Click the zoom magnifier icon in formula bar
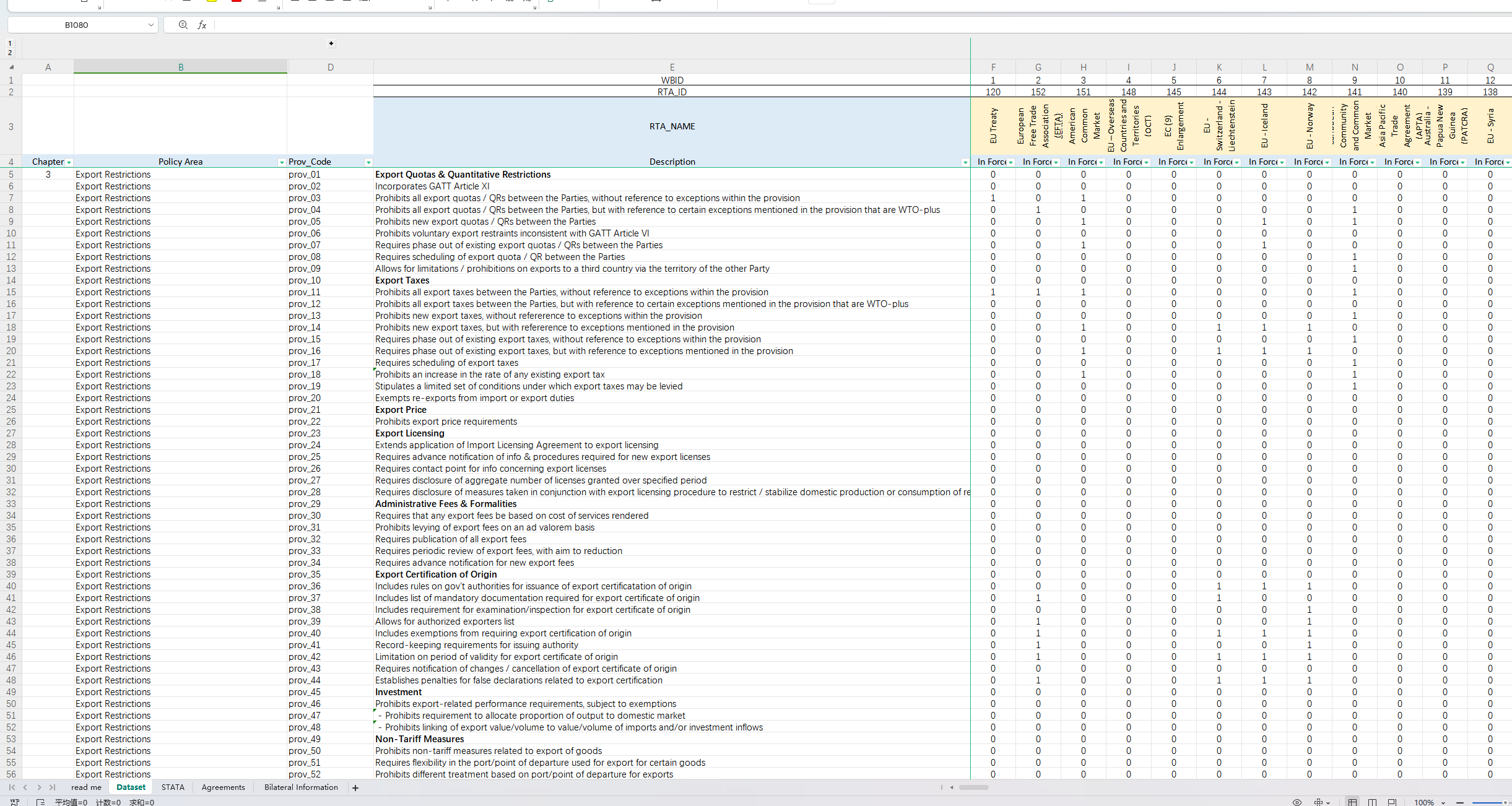The height and width of the screenshot is (806, 1512). [x=183, y=25]
